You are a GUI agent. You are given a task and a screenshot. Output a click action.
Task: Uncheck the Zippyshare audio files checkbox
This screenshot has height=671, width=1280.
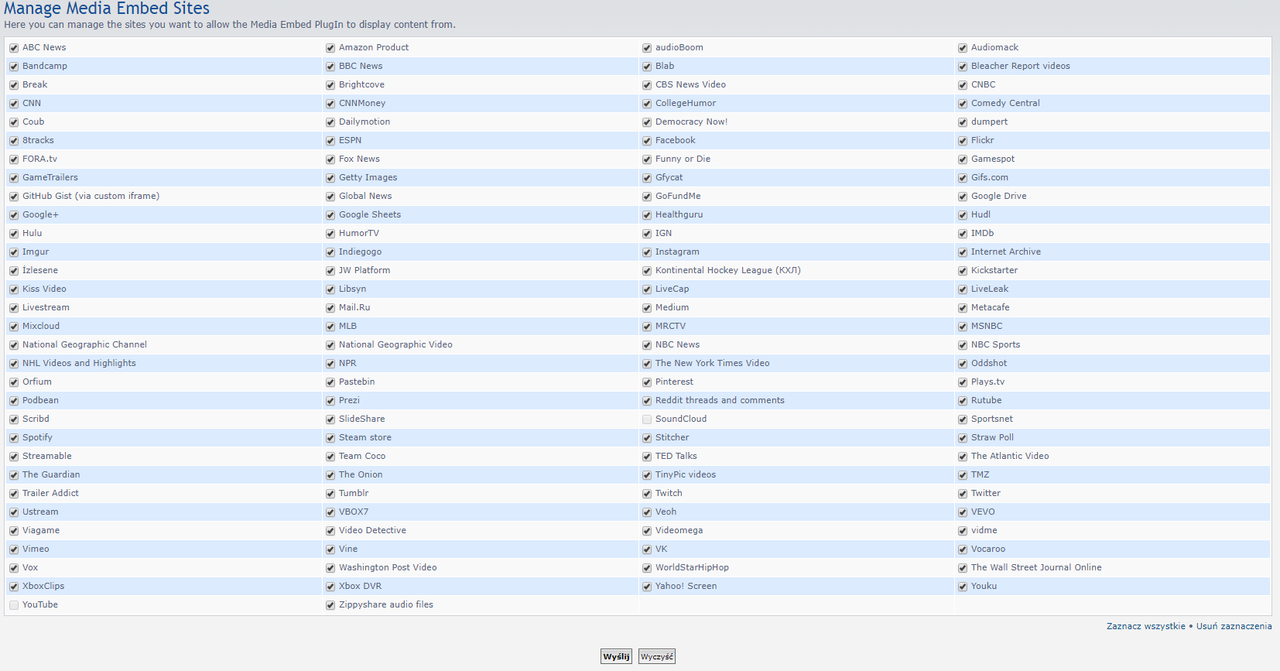(x=330, y=605)
